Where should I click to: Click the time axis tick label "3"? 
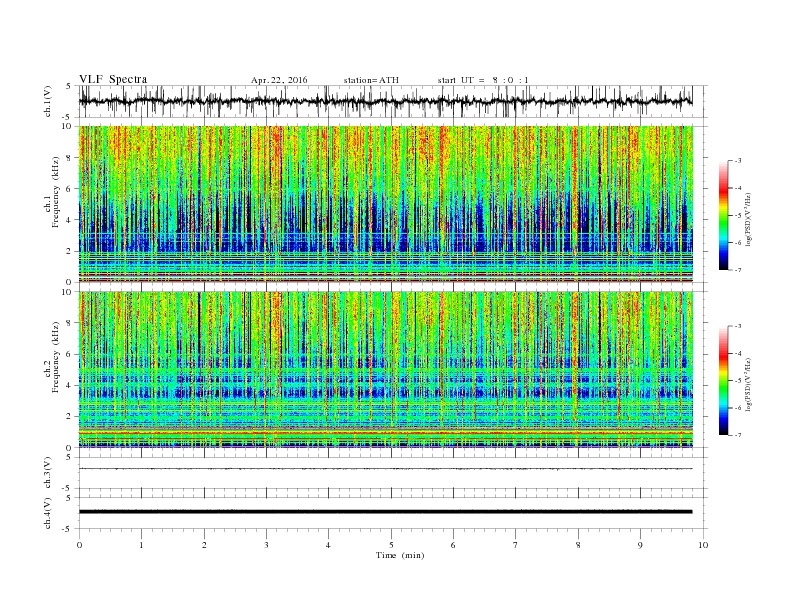[x=266, y=545]
